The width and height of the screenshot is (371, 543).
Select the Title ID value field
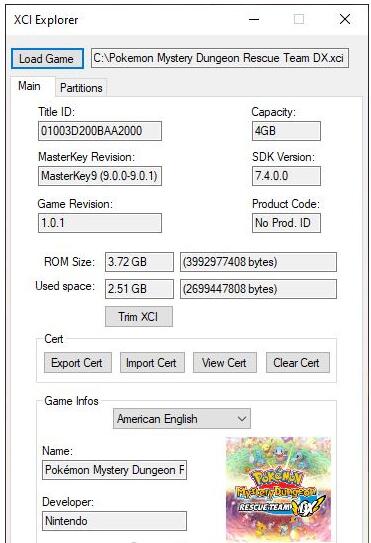point(100,131)
